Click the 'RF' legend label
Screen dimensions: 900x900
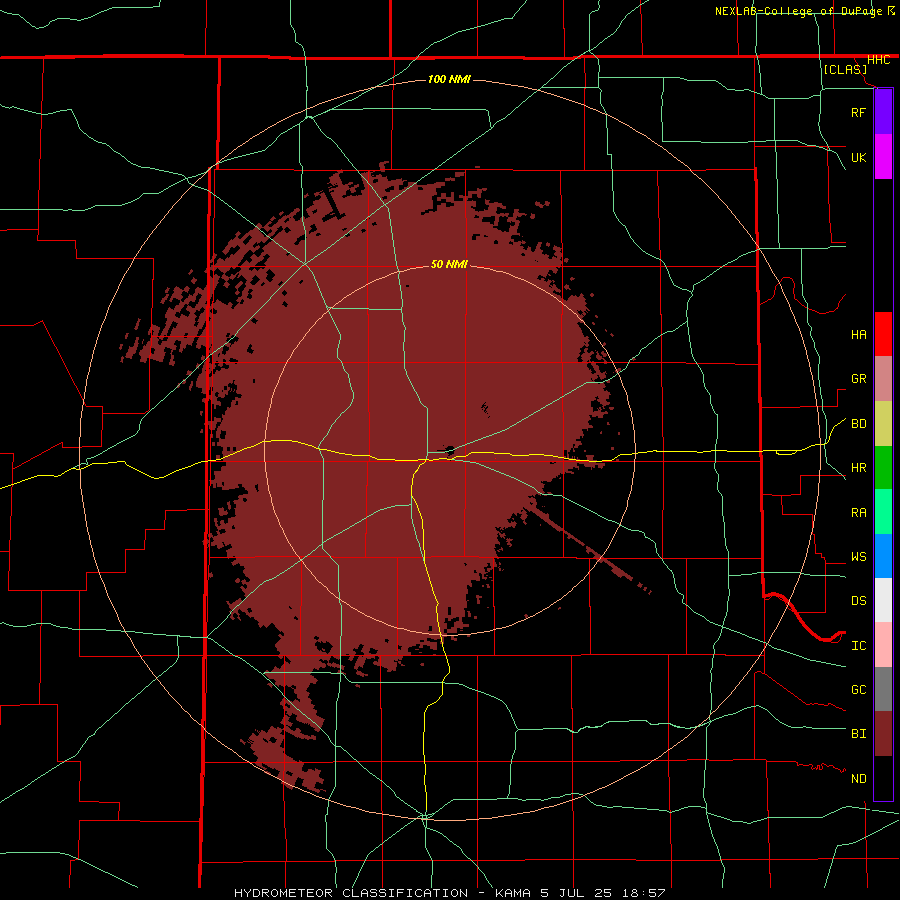[858, 112]
